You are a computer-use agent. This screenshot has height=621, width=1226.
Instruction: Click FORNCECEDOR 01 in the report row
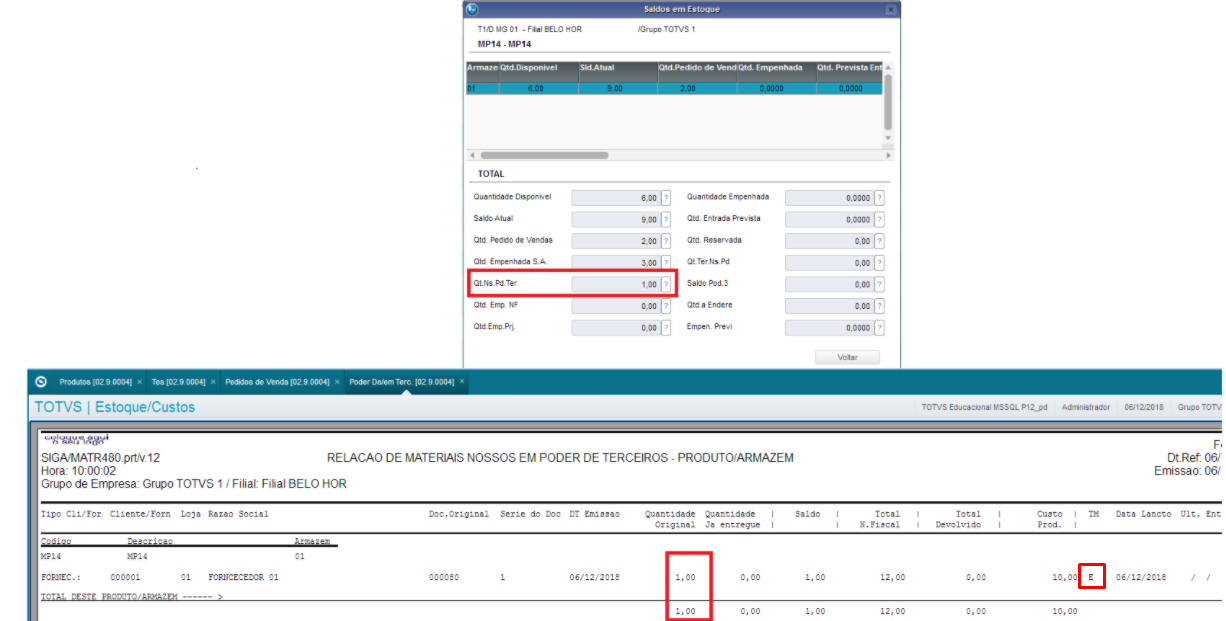[243, 577]
